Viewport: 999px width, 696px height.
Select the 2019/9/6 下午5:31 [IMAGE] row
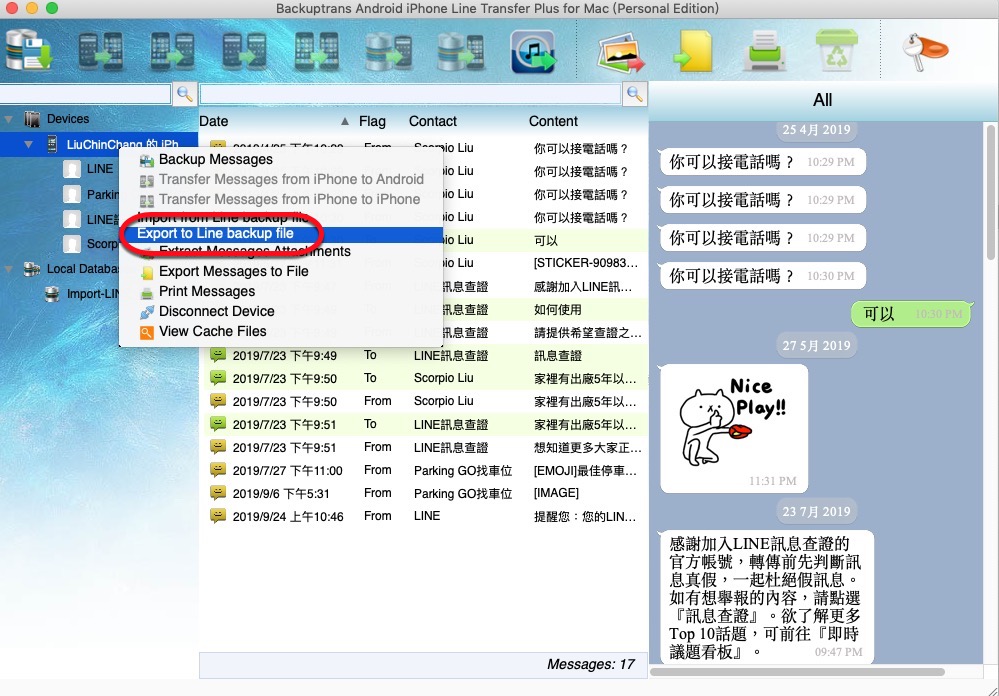coord(424,493)
